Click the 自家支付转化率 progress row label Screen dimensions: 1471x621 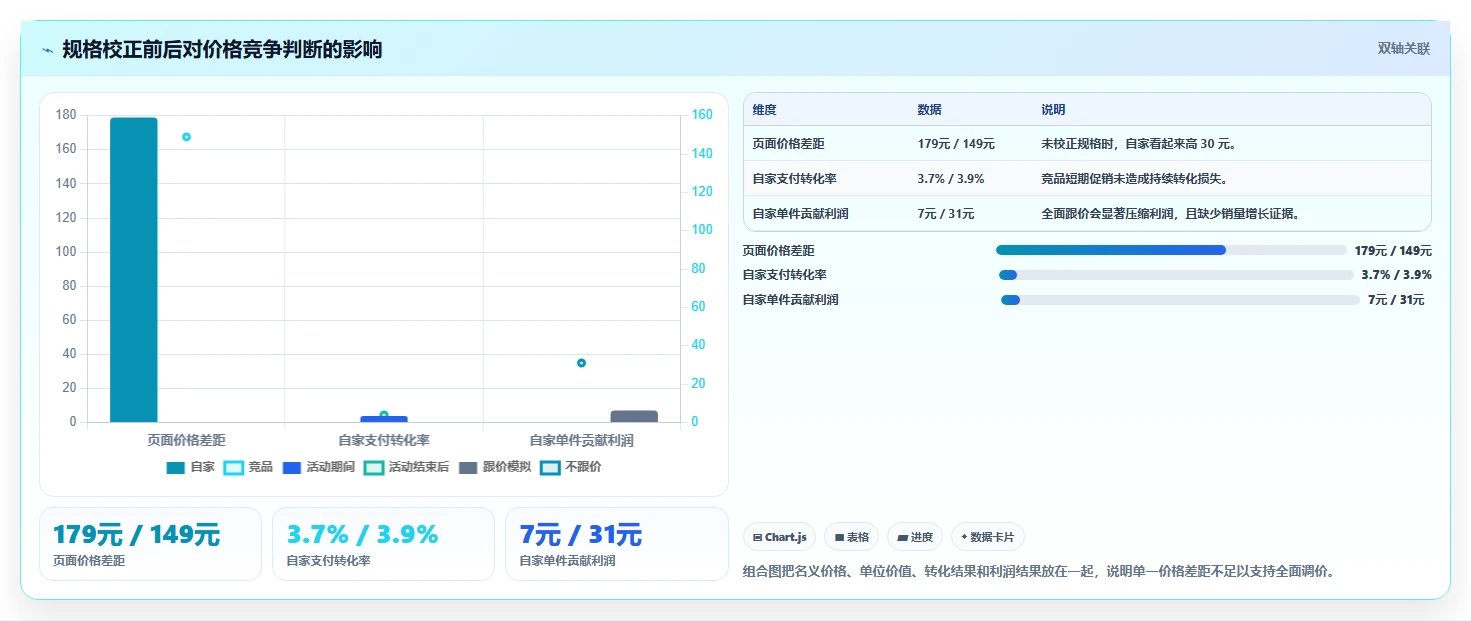point(784,275)
